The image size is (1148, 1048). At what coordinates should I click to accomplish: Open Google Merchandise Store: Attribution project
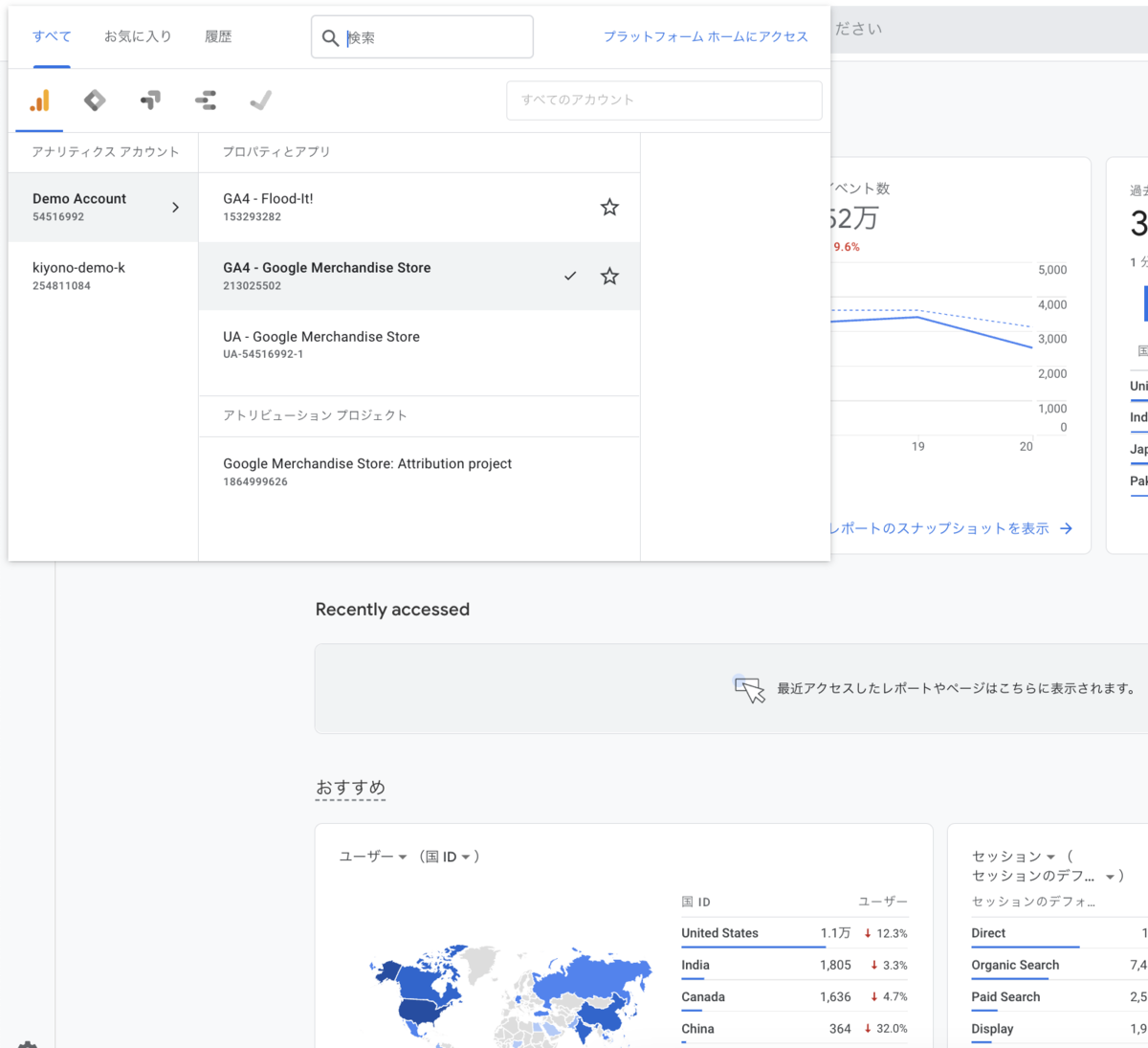coord(419,472)
